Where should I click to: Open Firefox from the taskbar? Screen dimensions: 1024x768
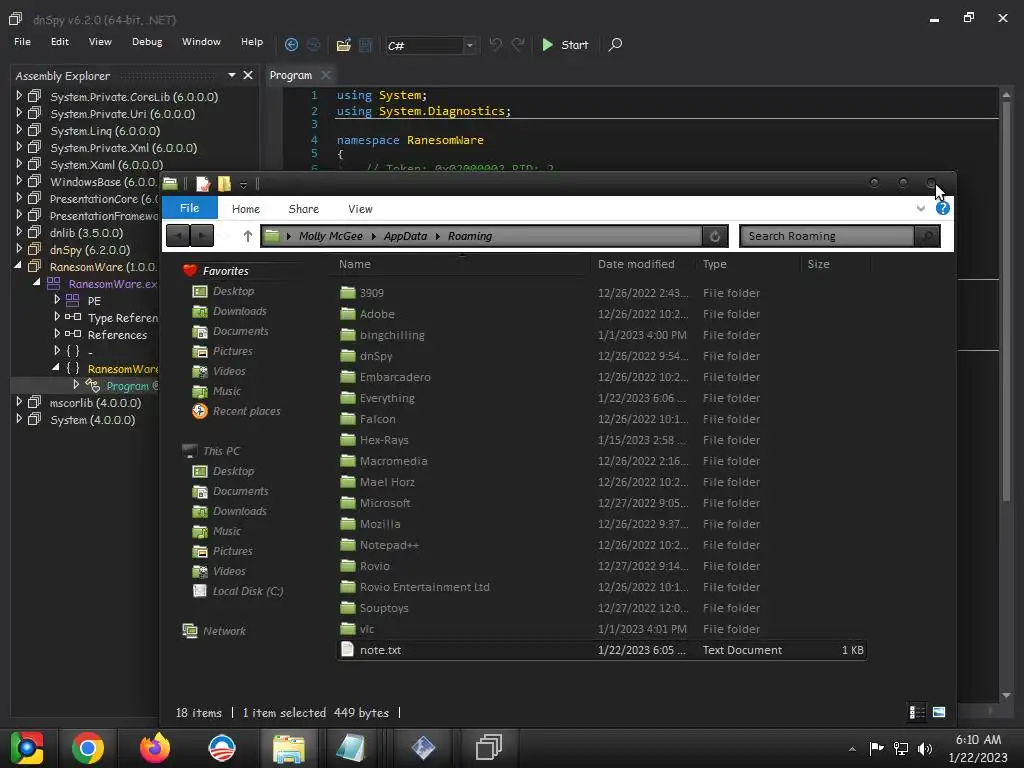pos(155,748)
